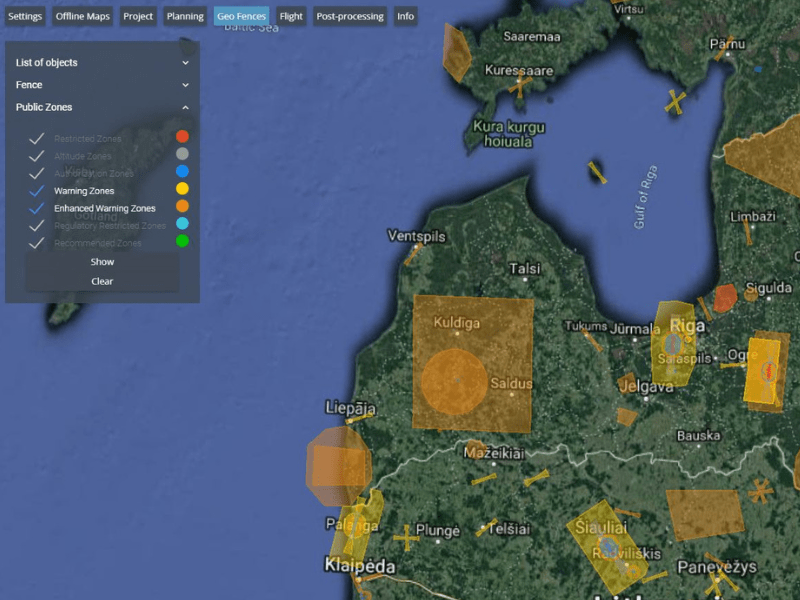This screenshot has width=800, height=600.
Task: Open the Info menu
Action: click(x=406, y=16)
